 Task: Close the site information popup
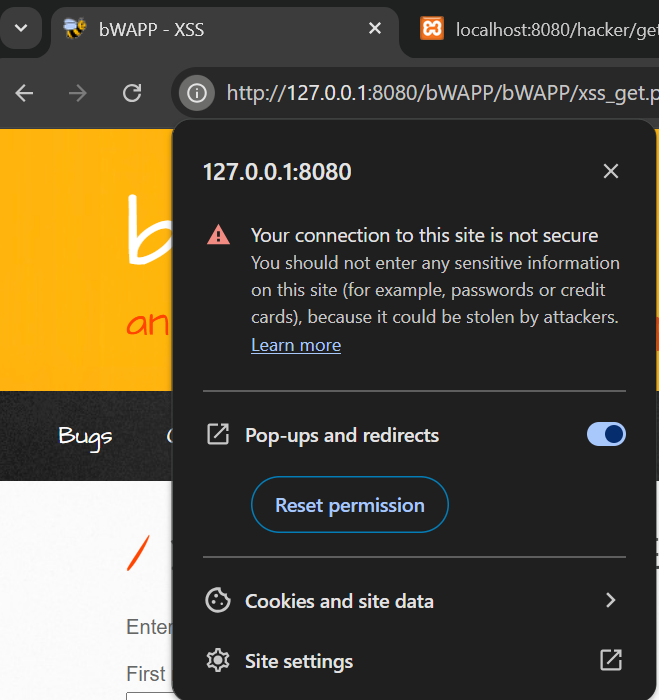click(611, 171)
